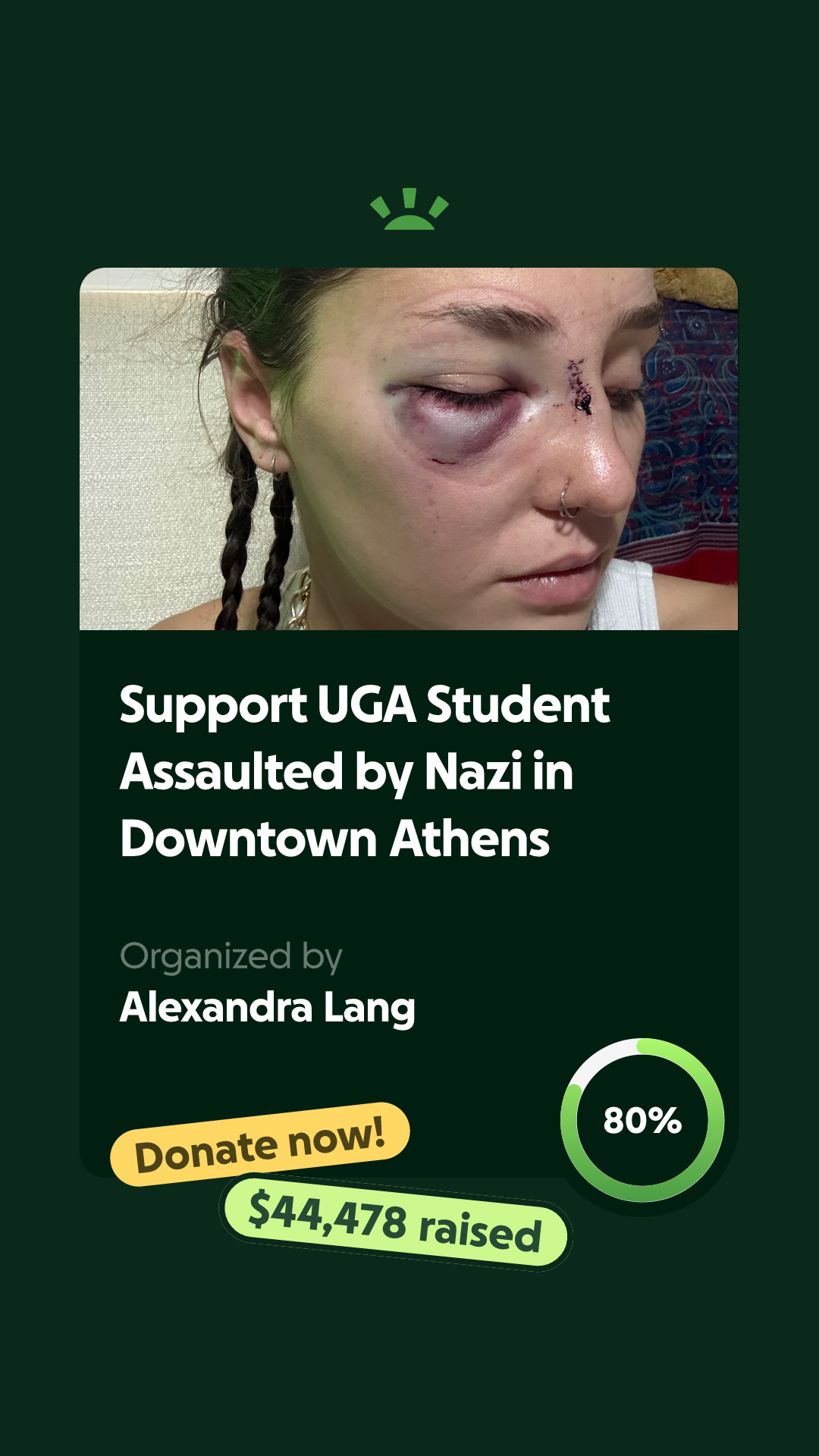Select the 'Downtown Athens' title line
The image size is (819, 1456).
pyautogui.click(x=334, y=839)
